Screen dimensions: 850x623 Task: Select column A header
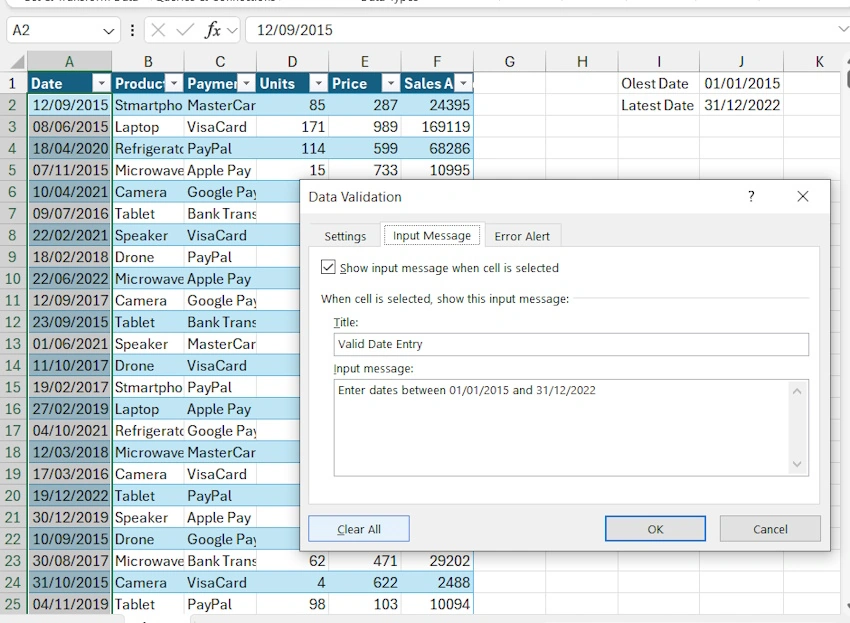pos(69,62)
